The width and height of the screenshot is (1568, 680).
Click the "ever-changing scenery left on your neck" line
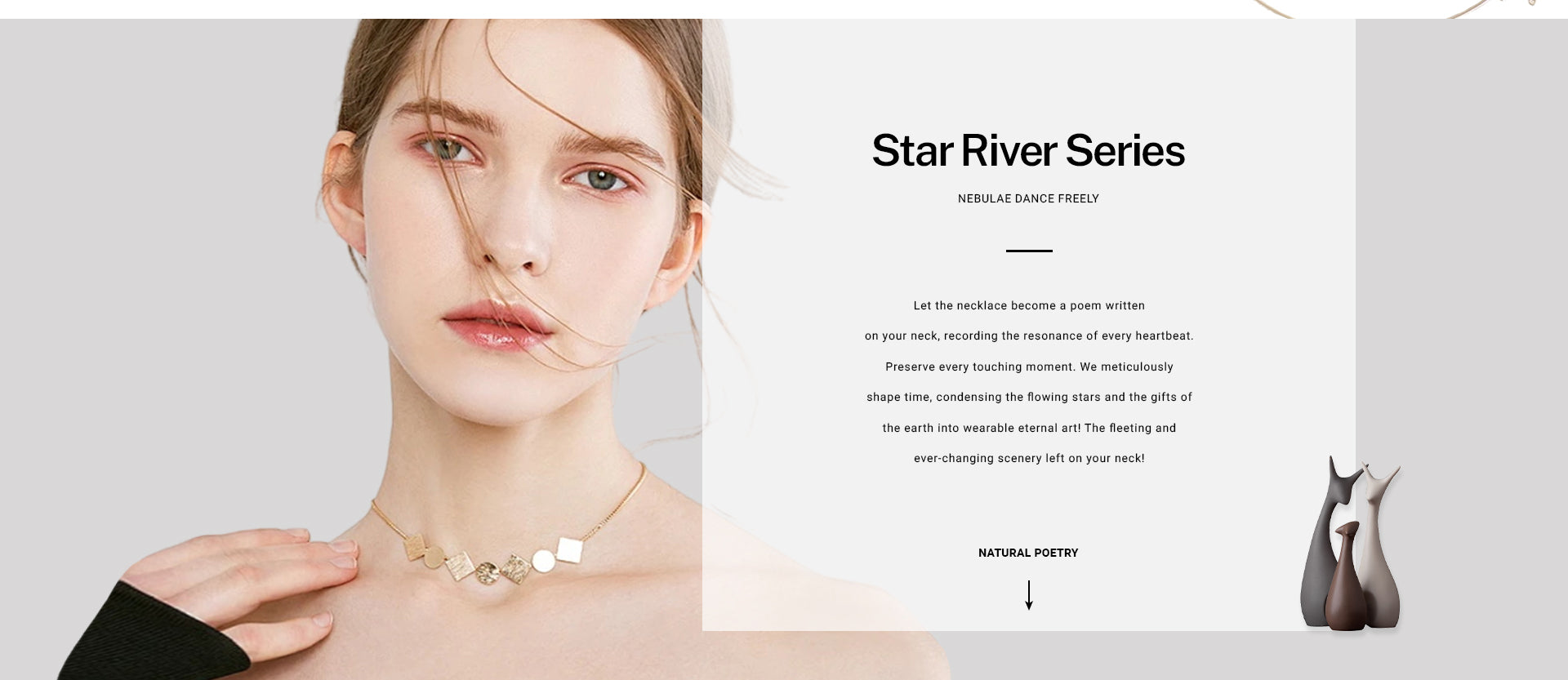tap(1029, 458)
